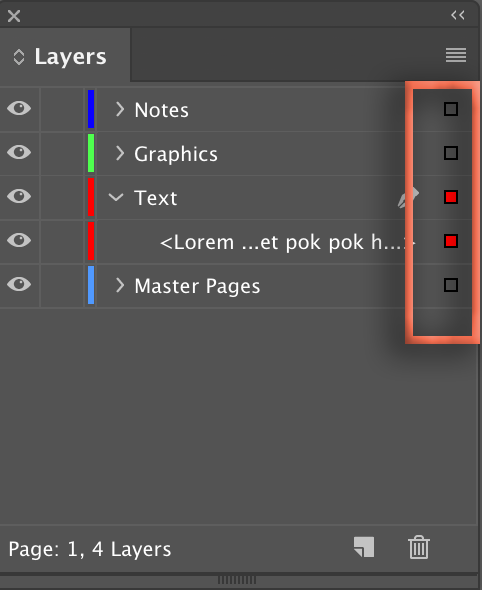482x590 pixels.
Task: Expand the Graphics layer chevron
Action: (x=120, y=153)
